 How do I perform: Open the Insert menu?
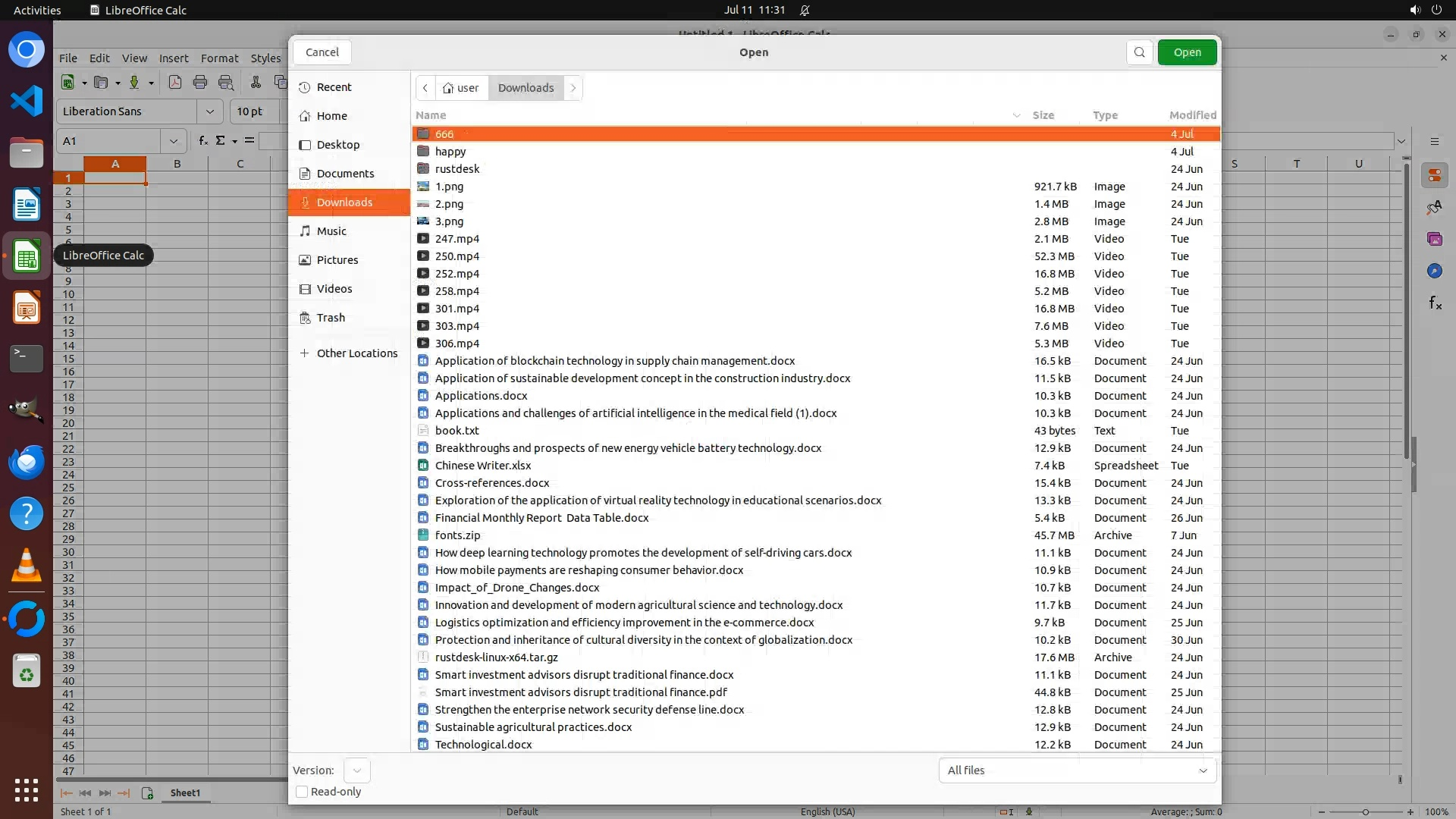173,58
